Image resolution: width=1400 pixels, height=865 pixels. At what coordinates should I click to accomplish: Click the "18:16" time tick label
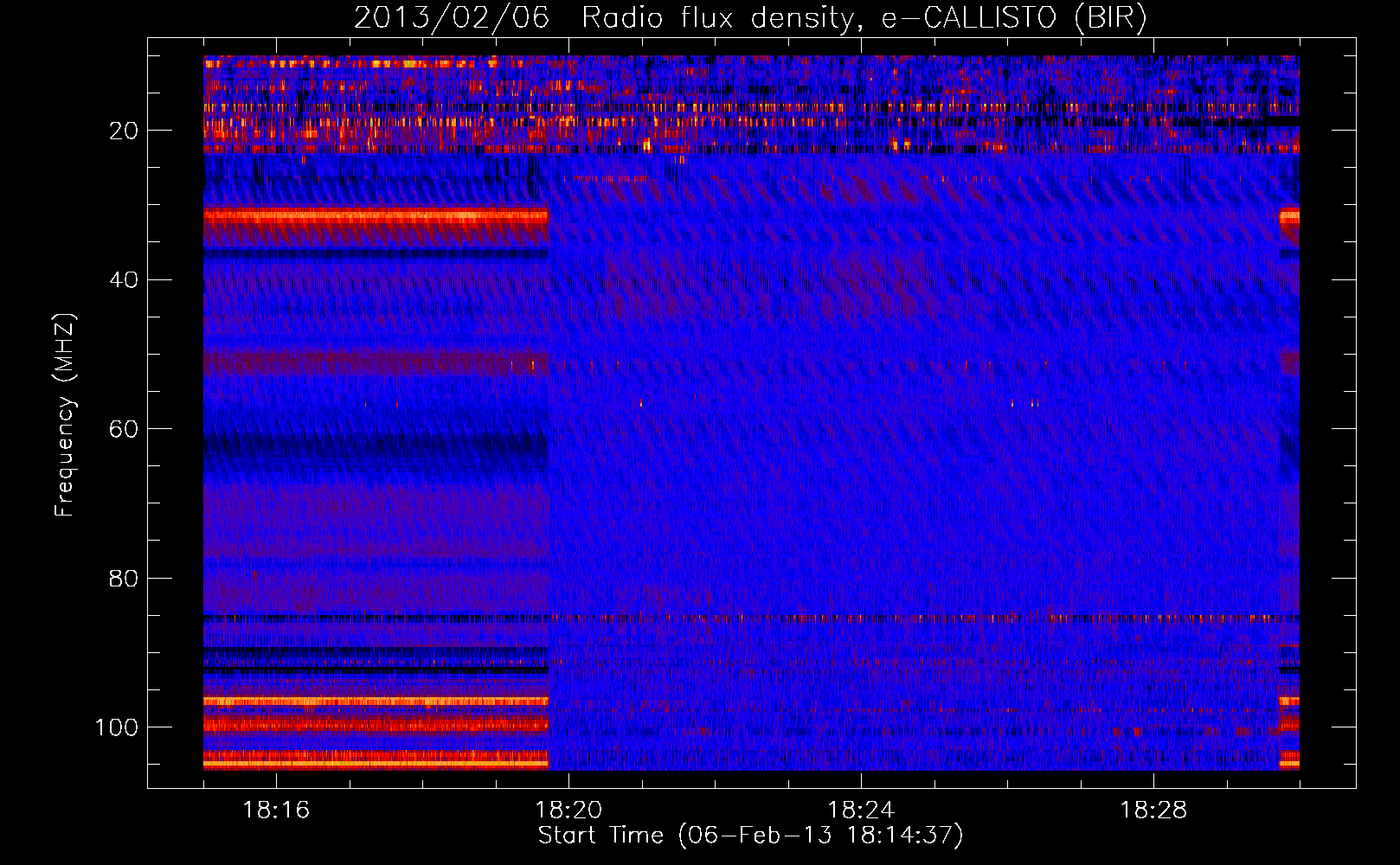(x=276, y=811)
